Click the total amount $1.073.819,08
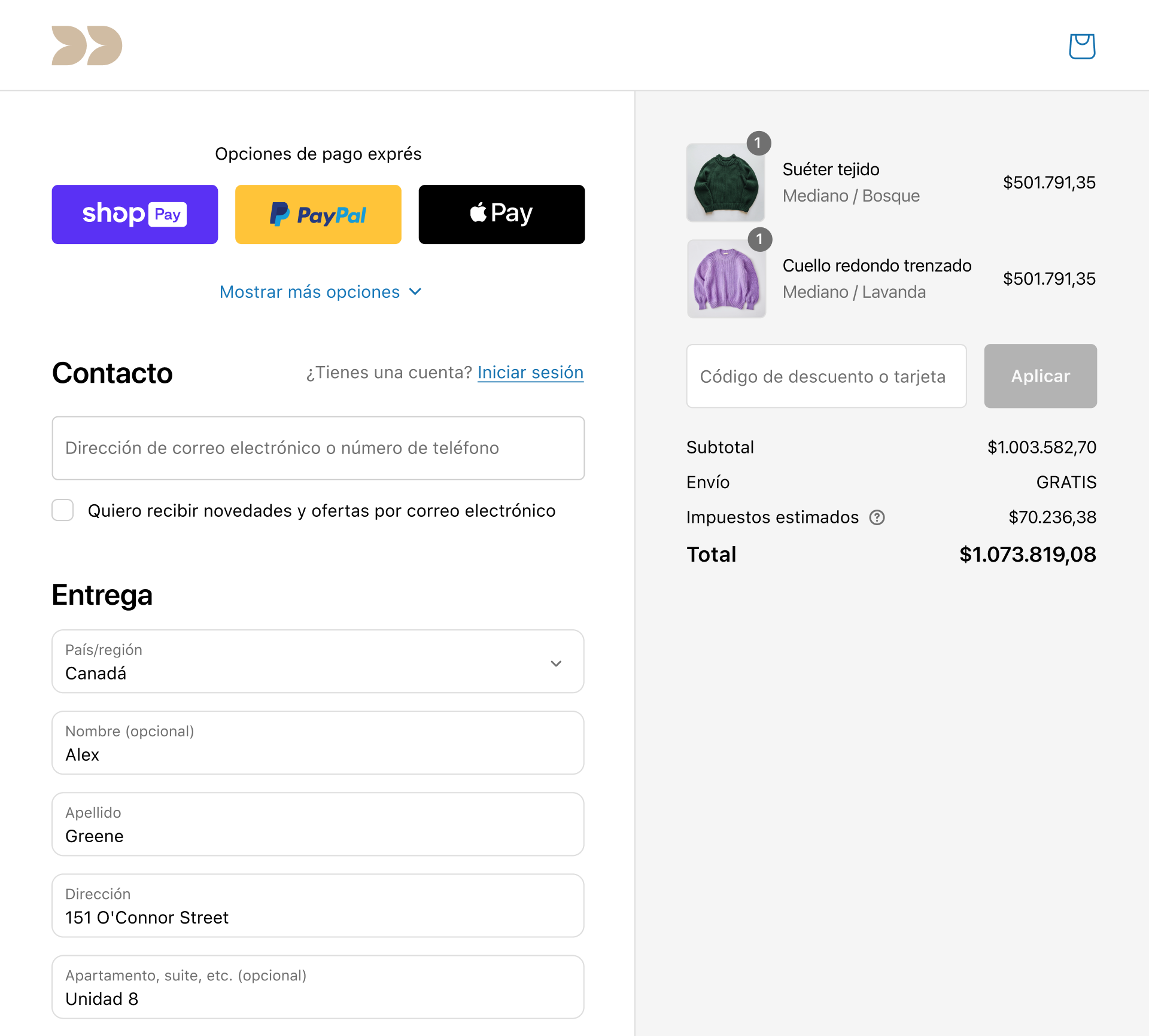 1028,554
